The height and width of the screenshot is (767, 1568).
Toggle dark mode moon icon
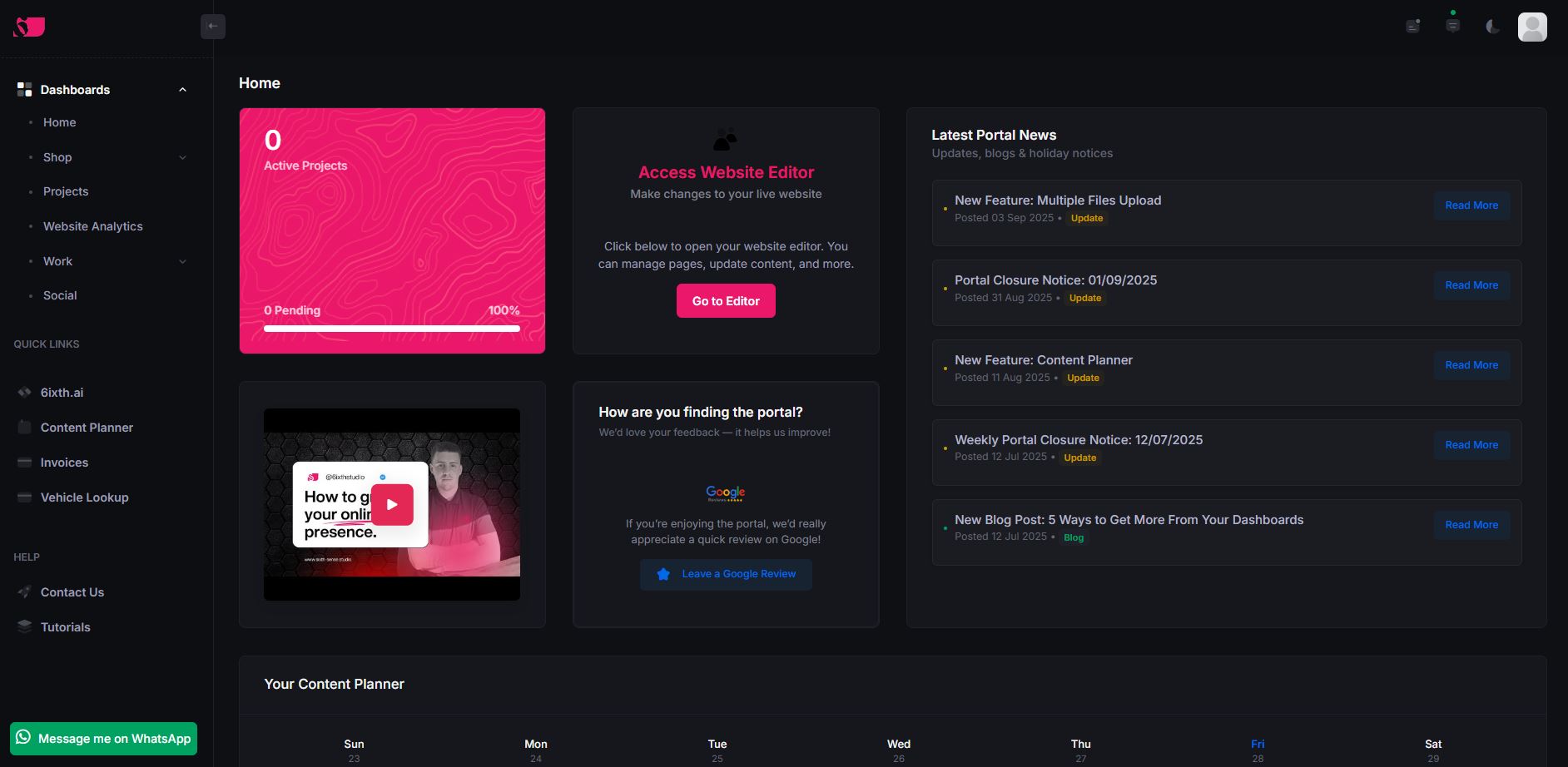[1492, 27]
